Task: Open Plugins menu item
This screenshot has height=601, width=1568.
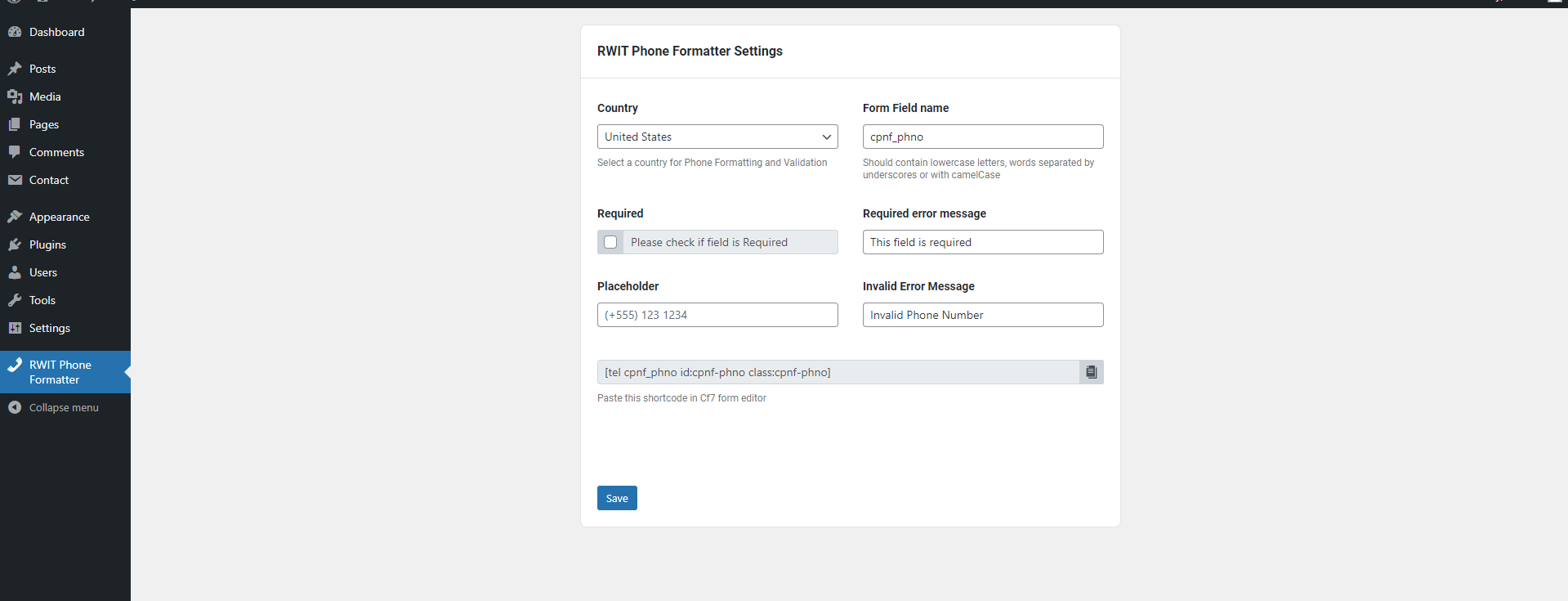Action: pyautogui.click(x=65, y=244)
